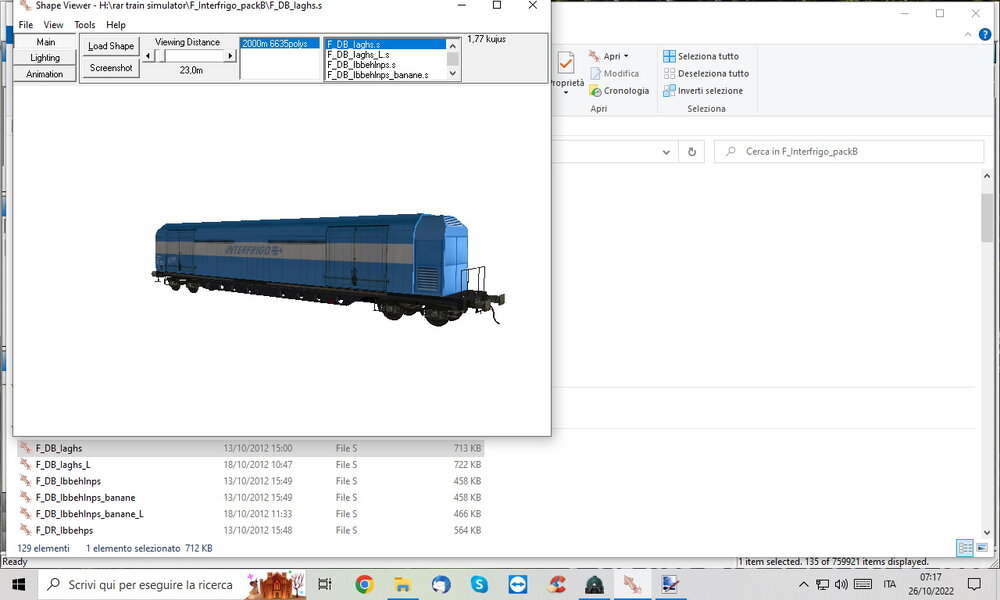Select F_DB_laghs_L.s in shape list
The height and width of the screenshot is (600, 1000).
pyautogui.click(x=385, y=54)
